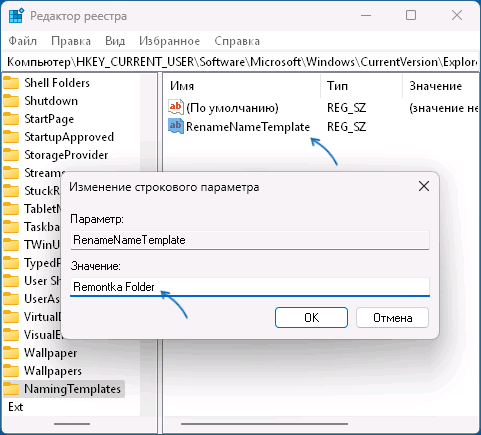
Task: Click the Wallpapers folder icon
Action: 11,371
